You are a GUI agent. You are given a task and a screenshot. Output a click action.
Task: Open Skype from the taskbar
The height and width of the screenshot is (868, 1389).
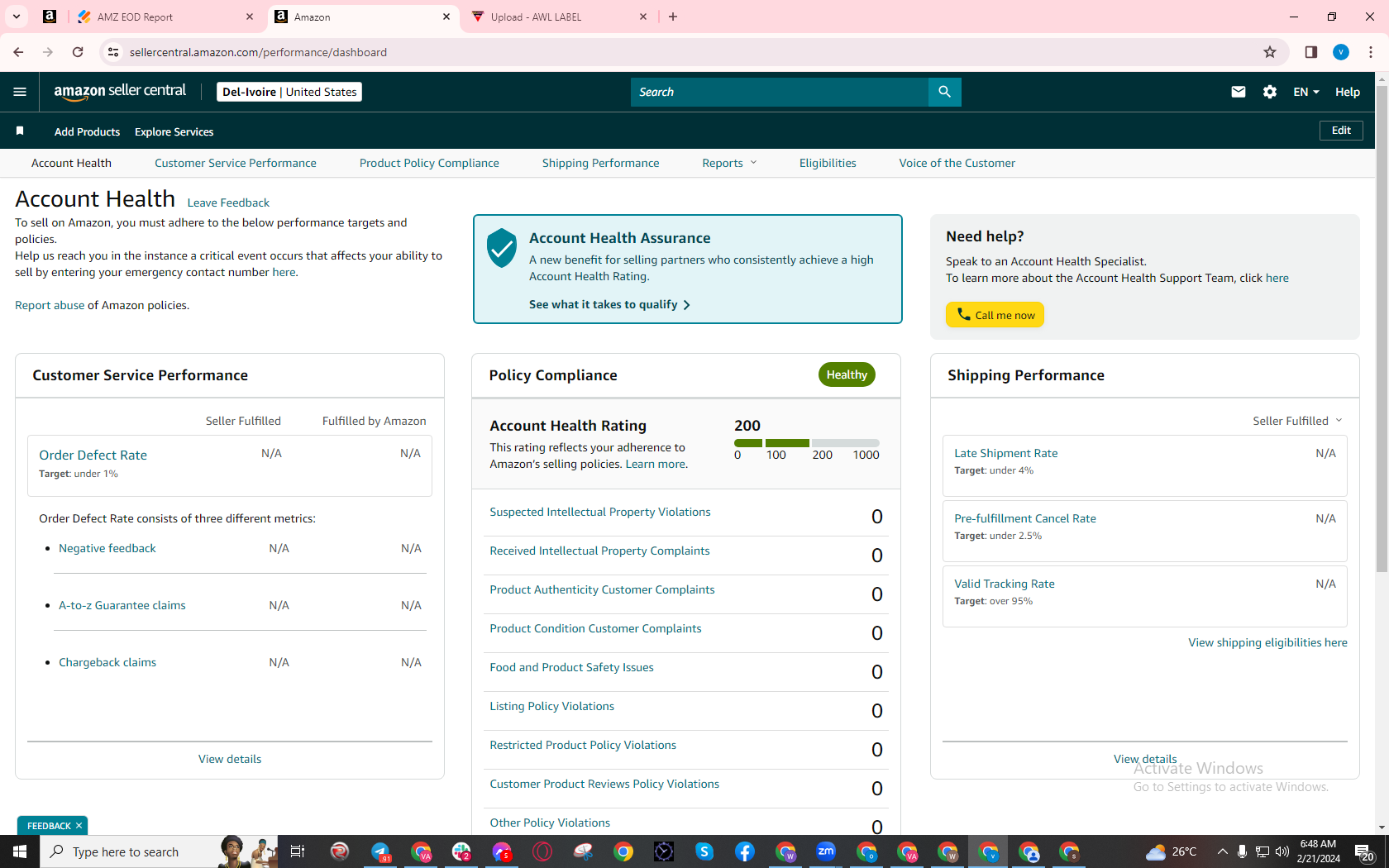tap(704, 851)
